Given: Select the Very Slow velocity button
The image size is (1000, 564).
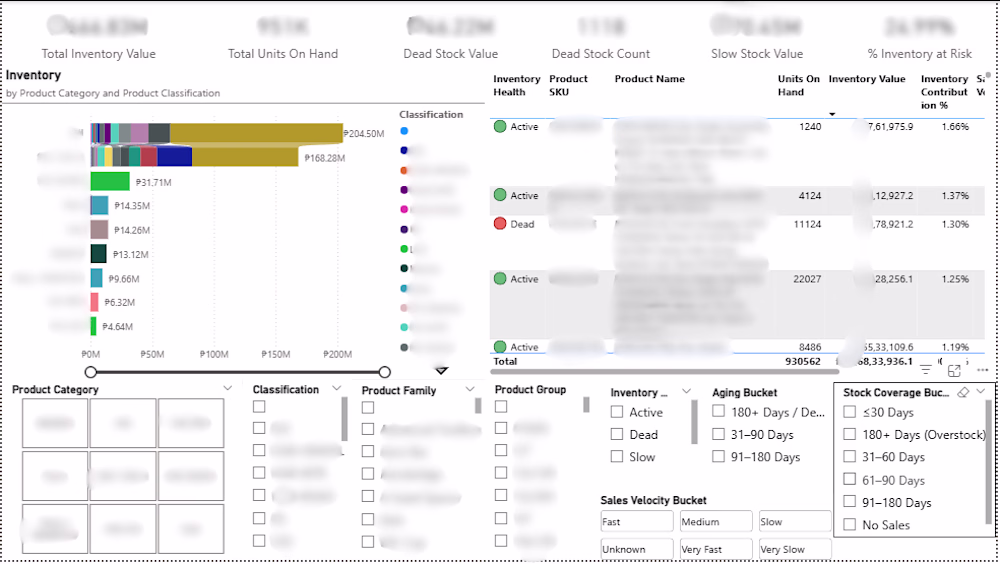Looking at the screenshot, I should pos(795,549).
